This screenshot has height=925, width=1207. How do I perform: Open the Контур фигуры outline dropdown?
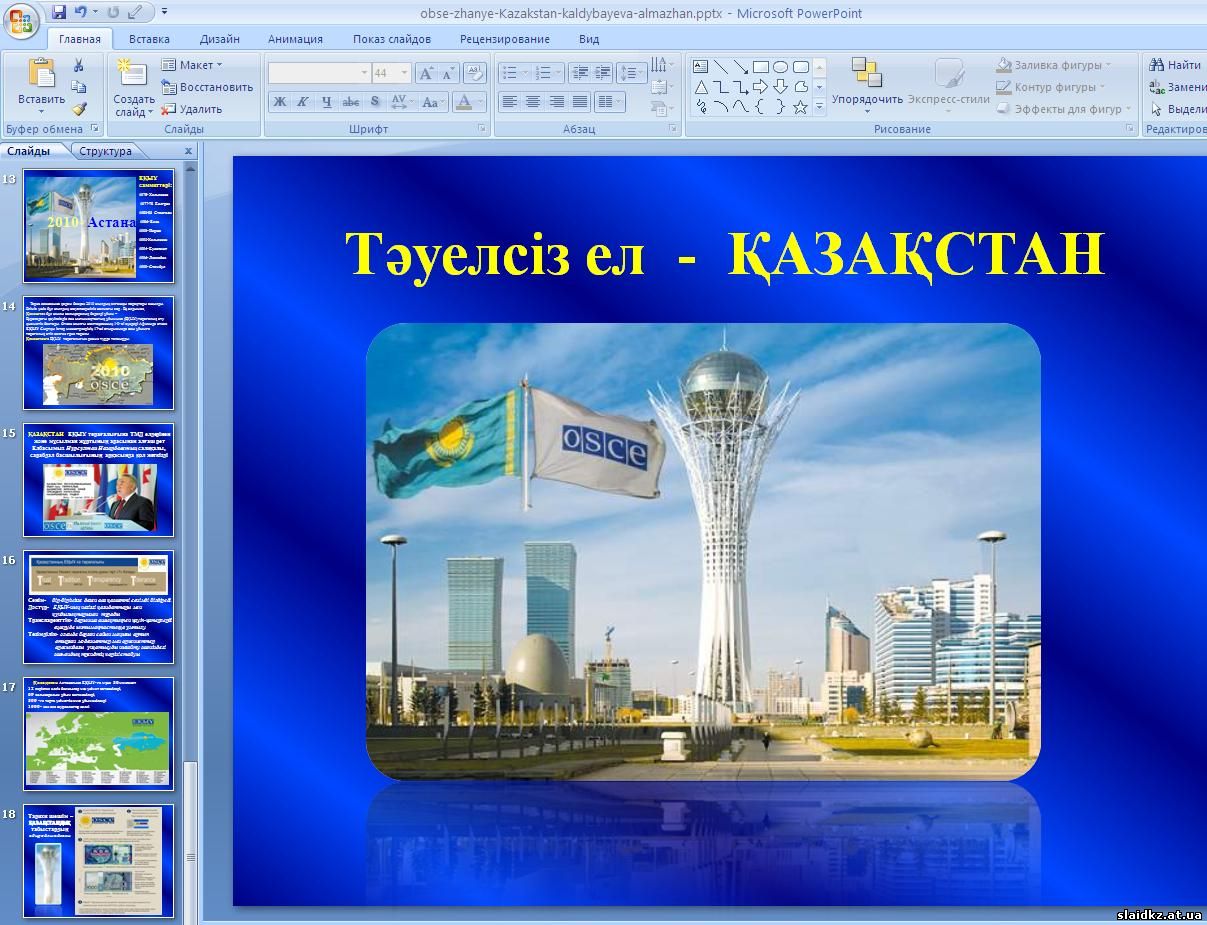click(1050, 87)
